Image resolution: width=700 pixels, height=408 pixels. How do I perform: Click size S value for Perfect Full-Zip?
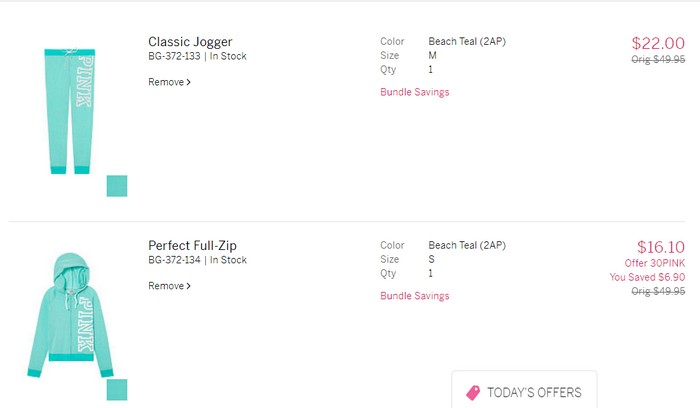pos(431,259)
